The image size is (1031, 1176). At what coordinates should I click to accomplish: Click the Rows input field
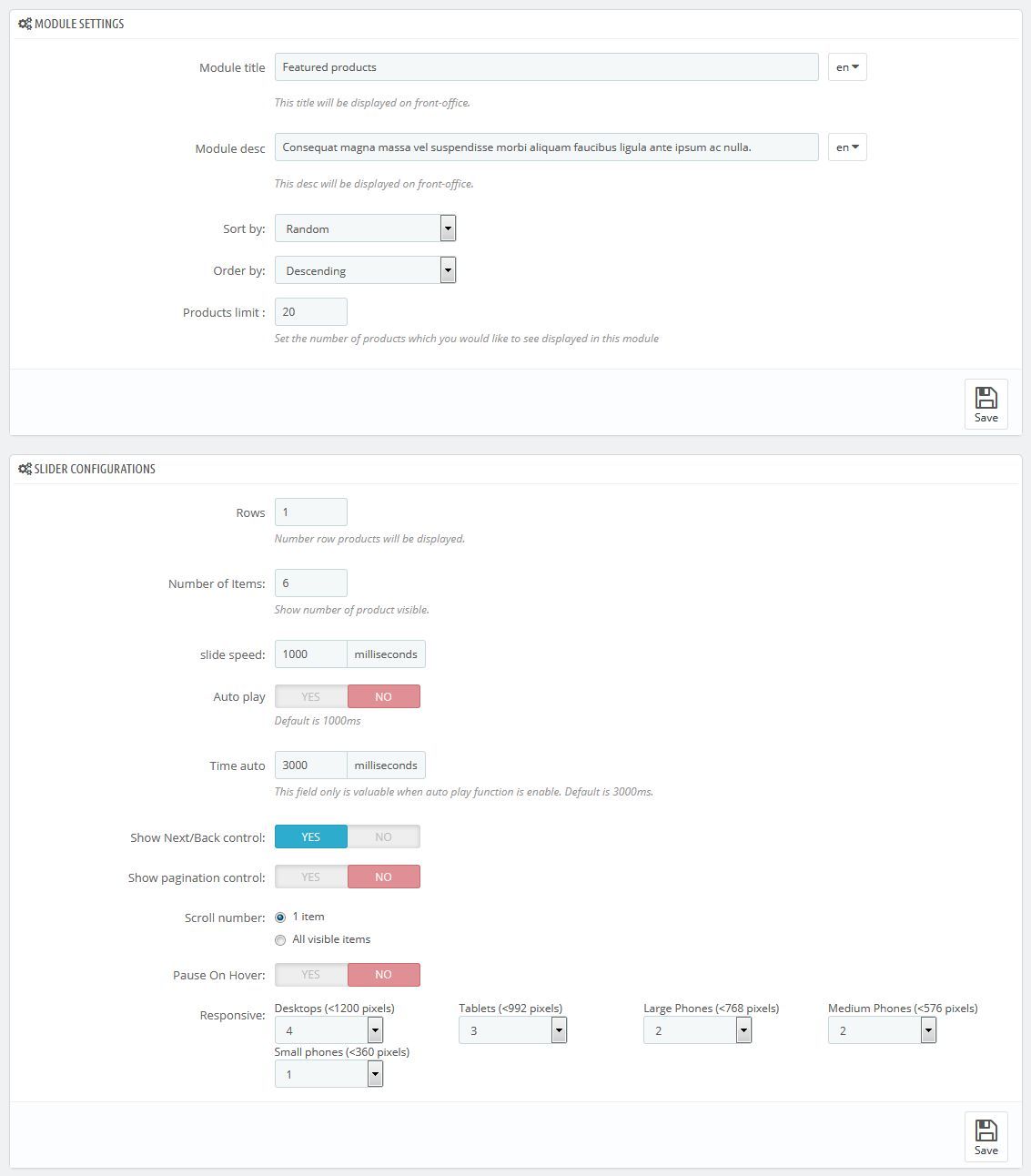pos(310,512)
